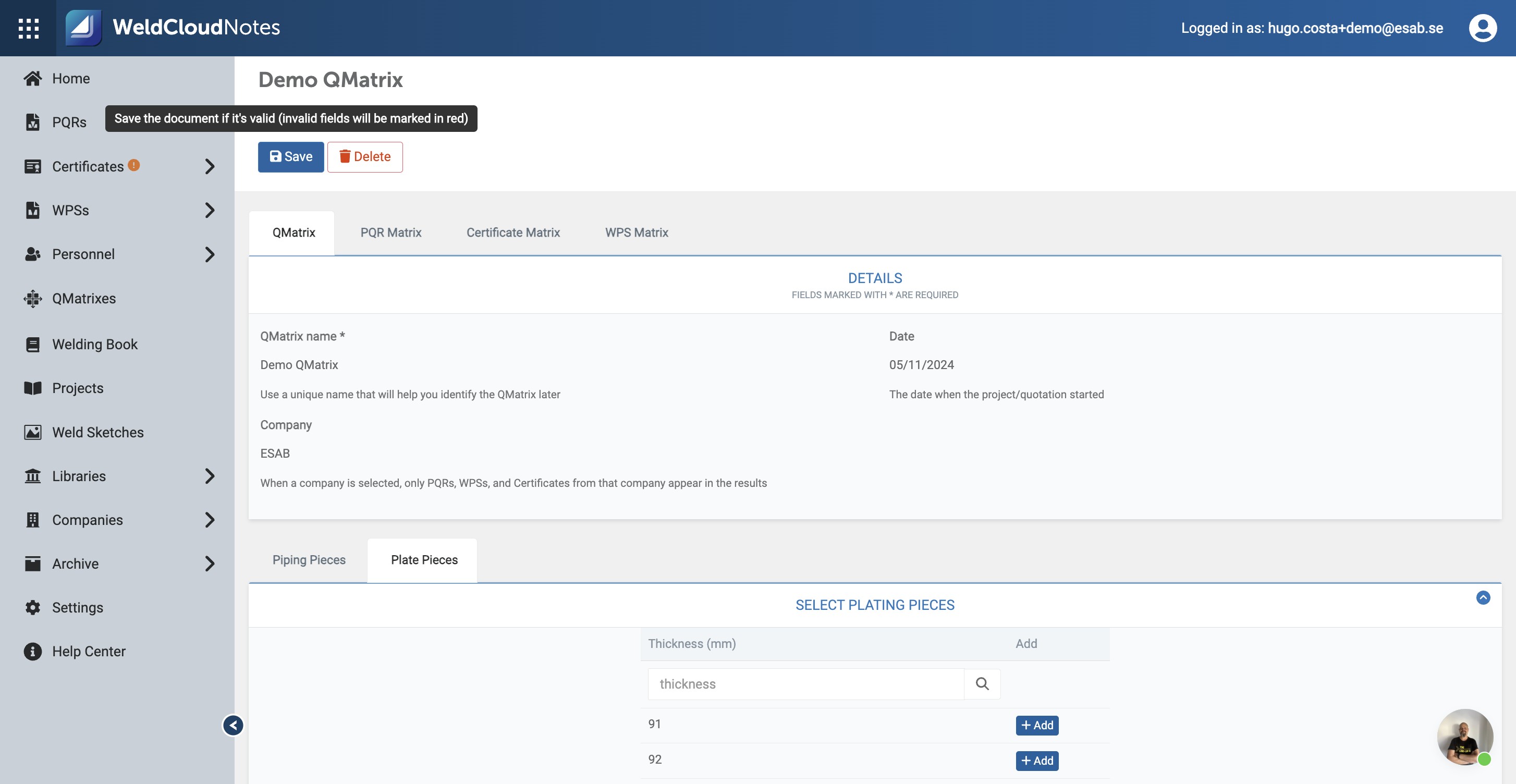1516x784 pixels.
Task: Add the 92 mm plate thickness
Action: click(1037, 761)
